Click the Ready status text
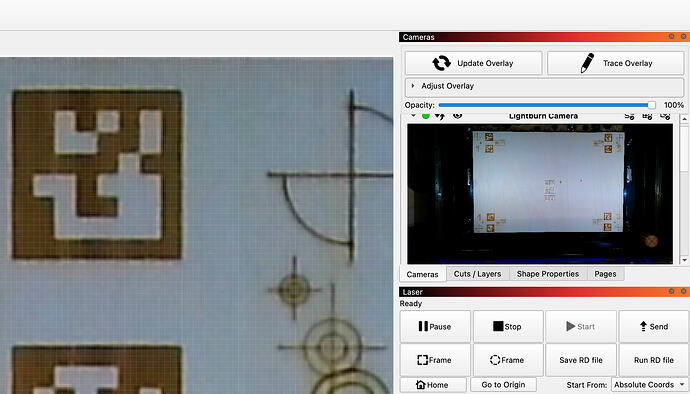Image resolution: width=690 pixels, height=394 pixels. tap(411, 303)
